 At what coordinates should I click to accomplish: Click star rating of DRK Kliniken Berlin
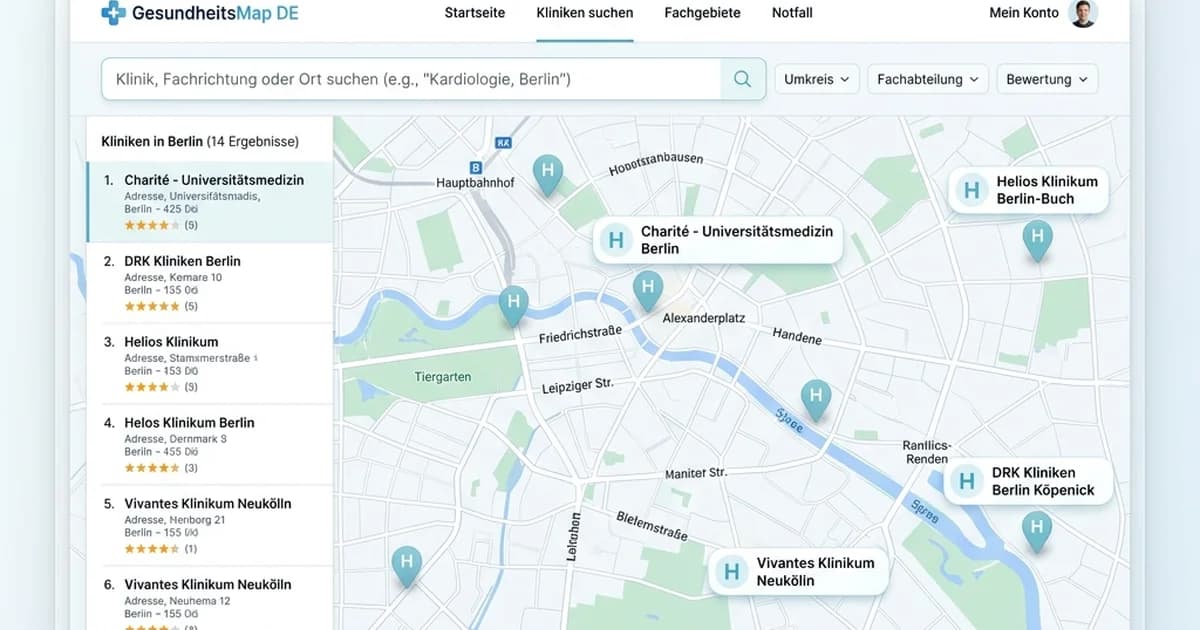tap(152, 306)
